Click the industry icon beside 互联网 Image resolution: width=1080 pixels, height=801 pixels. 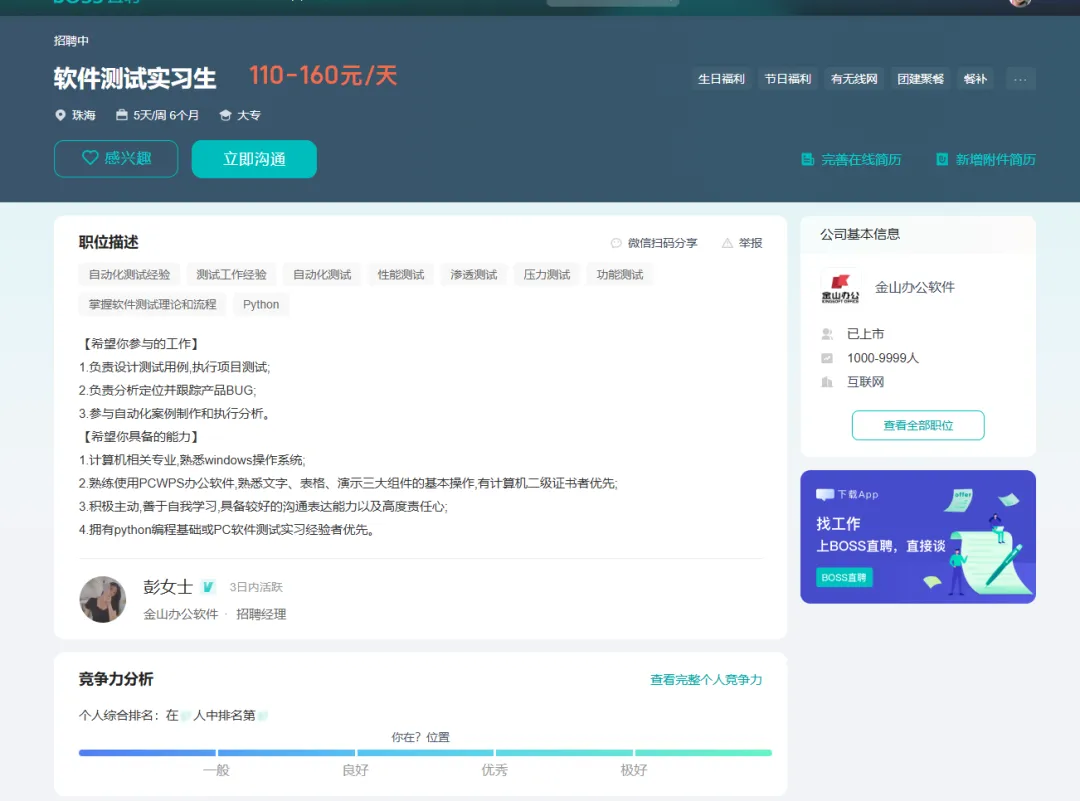827,382
